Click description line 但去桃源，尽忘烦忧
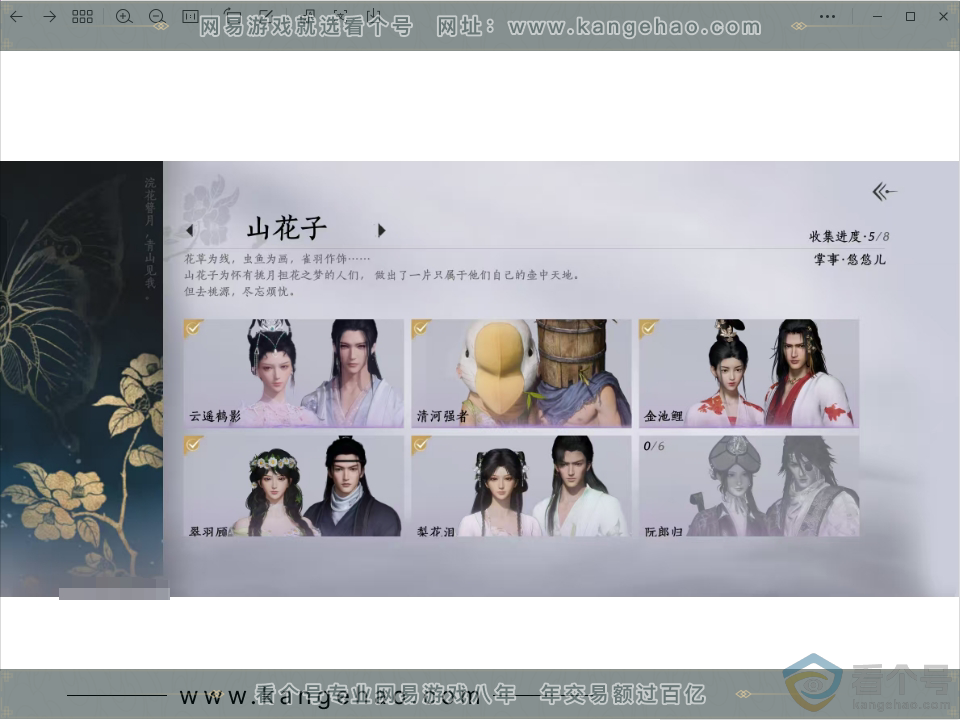The image size is (960, 720). [x=239, y=291]
